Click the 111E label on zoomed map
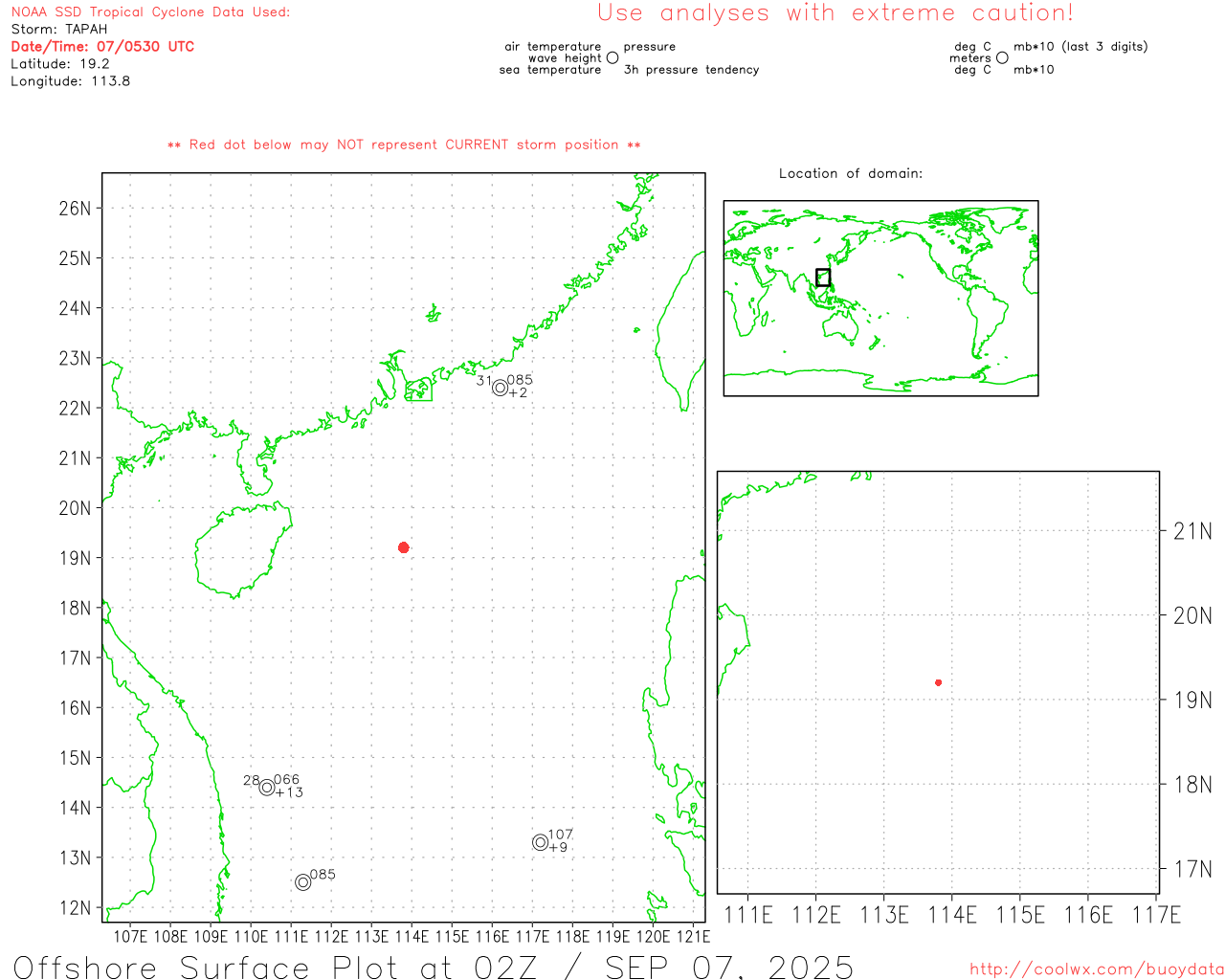Screen dimensions: 1225x980 pos(748,915)
